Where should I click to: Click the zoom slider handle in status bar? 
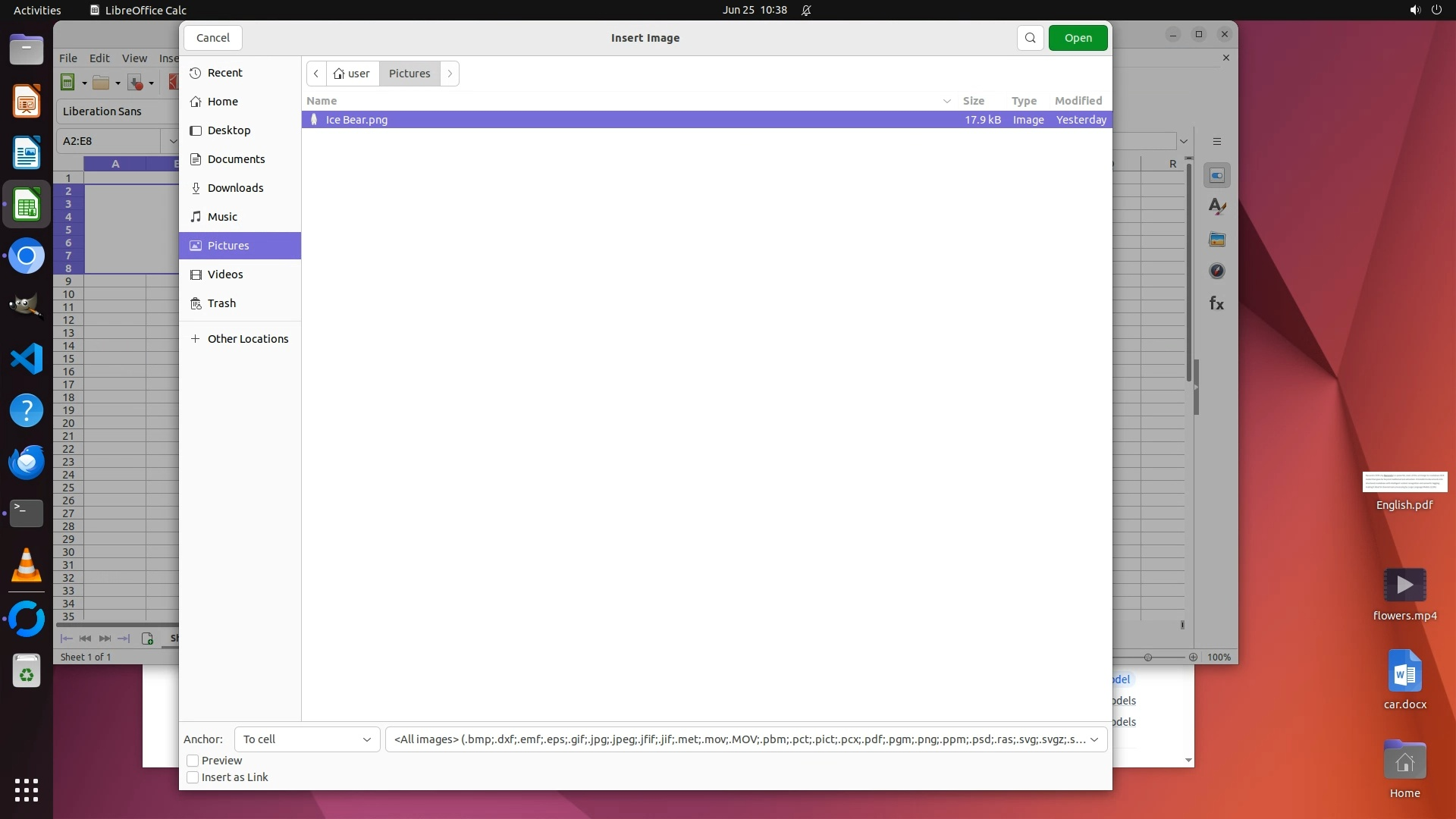(1148, 657)
